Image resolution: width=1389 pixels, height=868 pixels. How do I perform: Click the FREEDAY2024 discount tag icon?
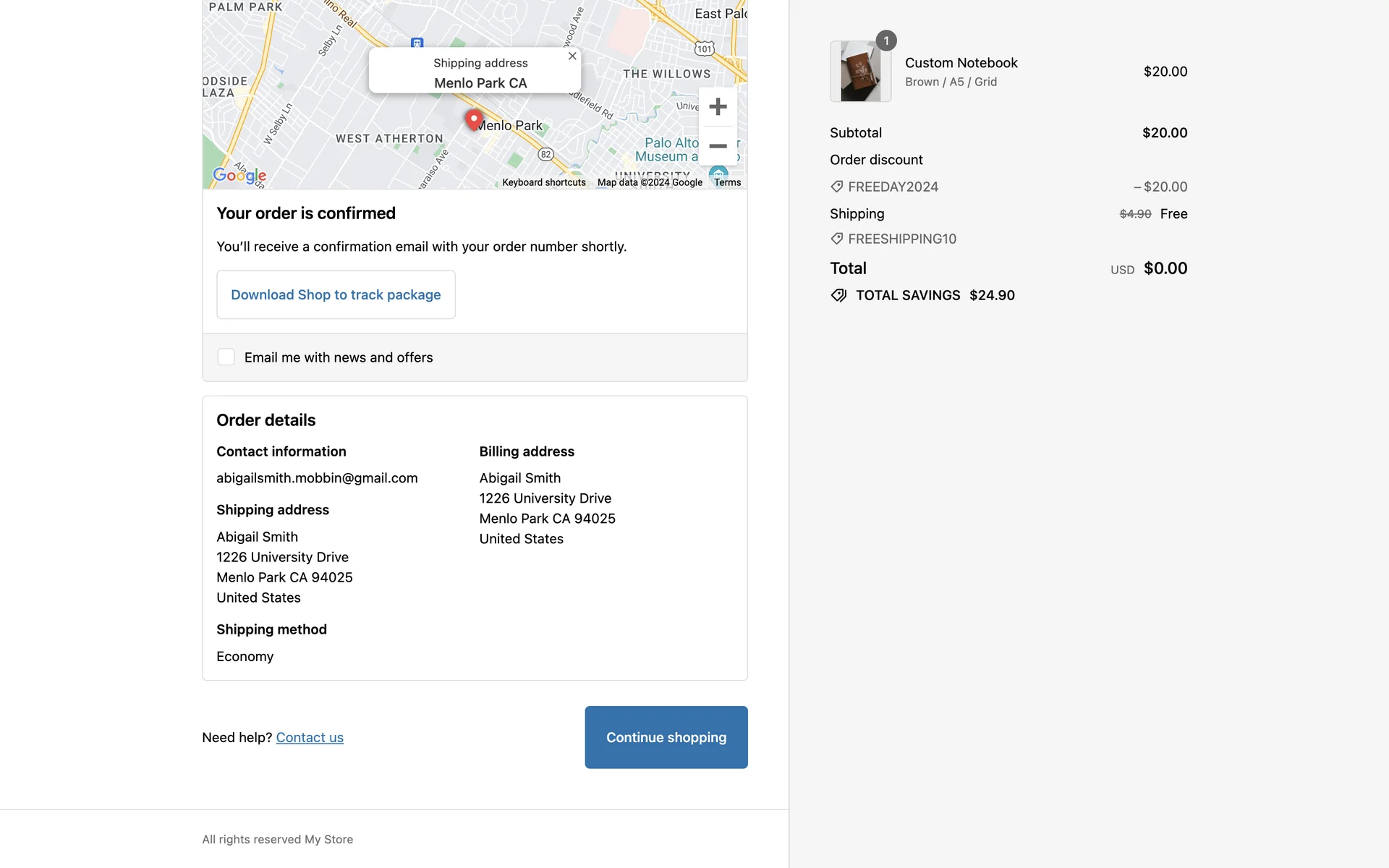pyautogui.click(x=837, y=187)
